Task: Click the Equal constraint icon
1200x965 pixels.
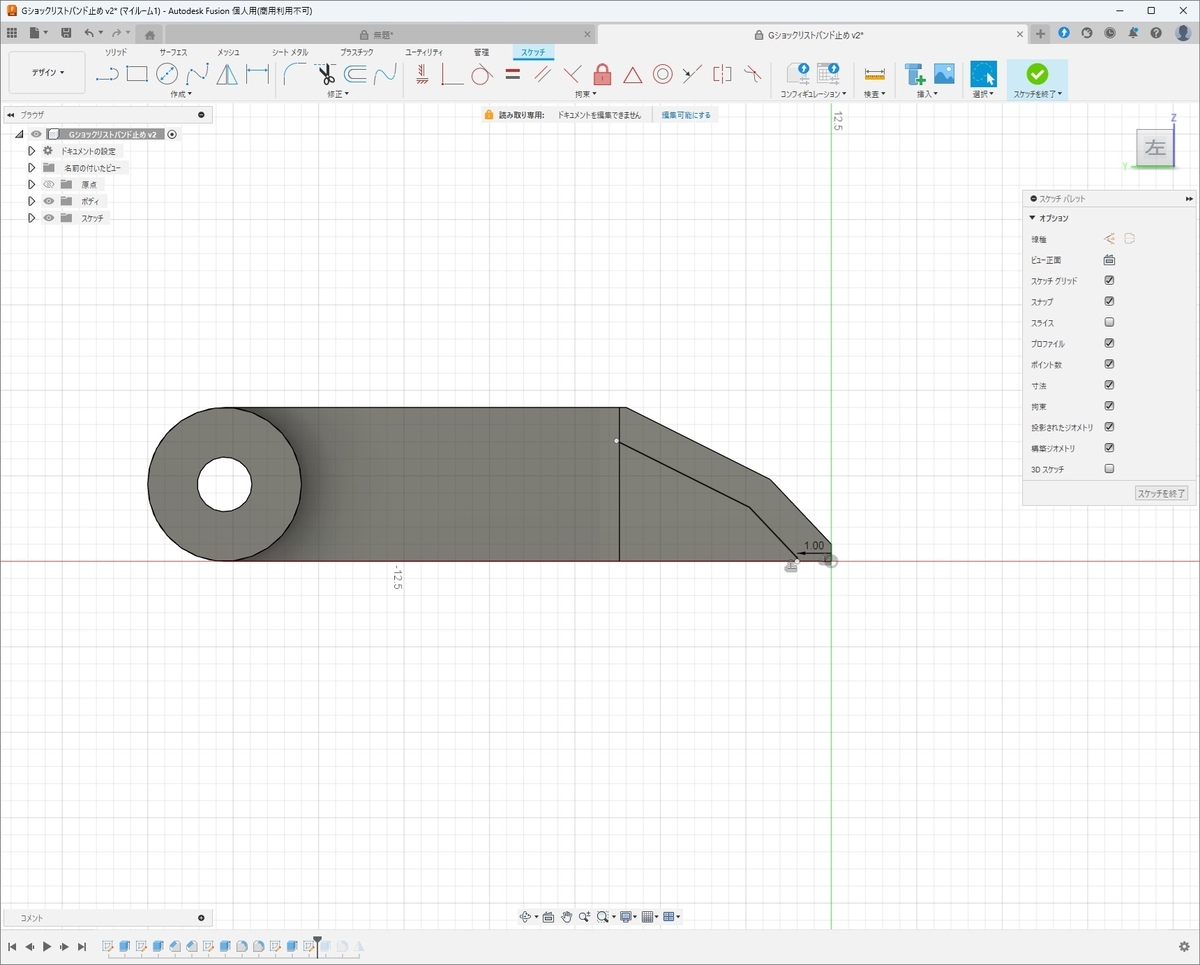Action: [x=512, y=74]
